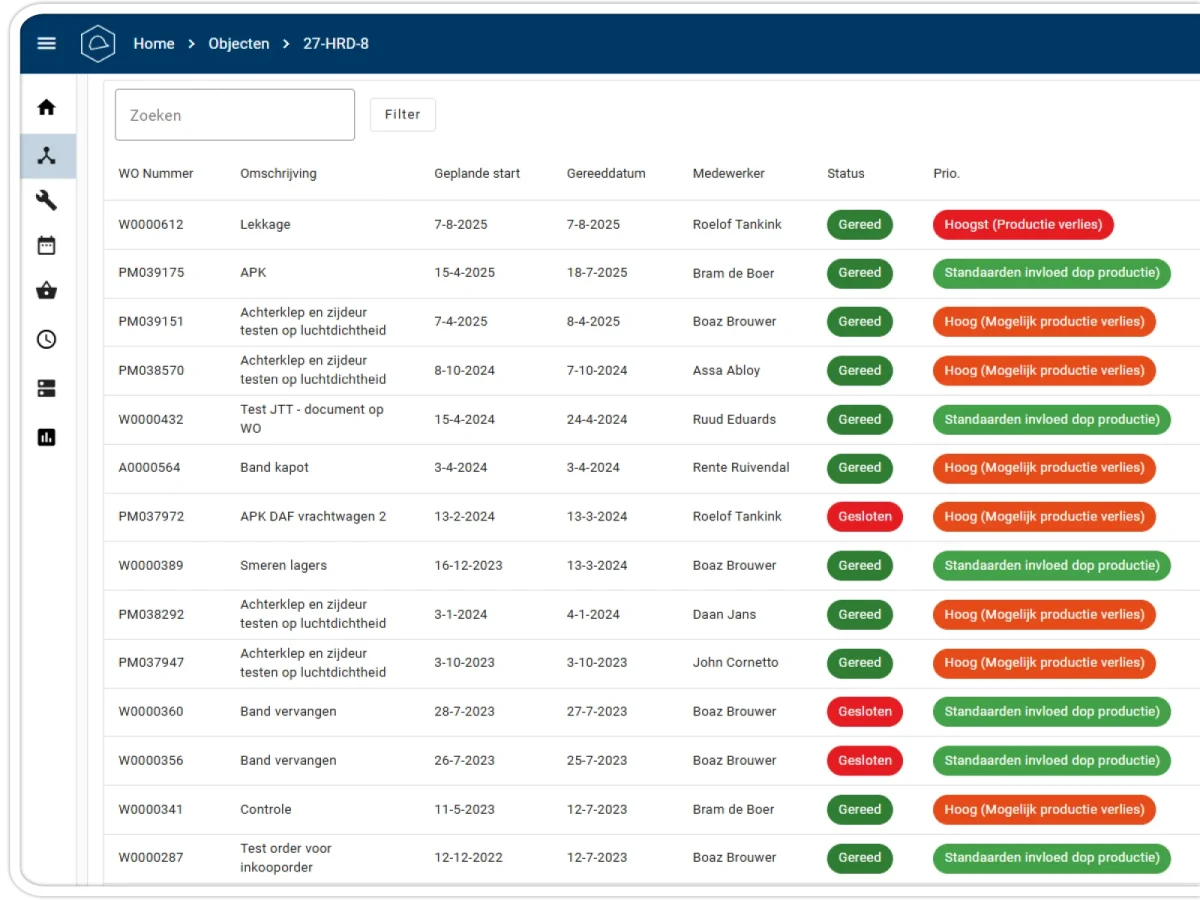Go to Objecten breadcrumb
Image resolution: width=1200 pixels, height=900 pixels.
(239, 44)
